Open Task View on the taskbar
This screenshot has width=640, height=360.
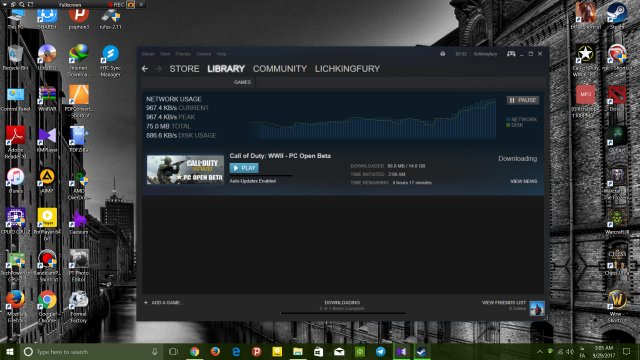173,351
